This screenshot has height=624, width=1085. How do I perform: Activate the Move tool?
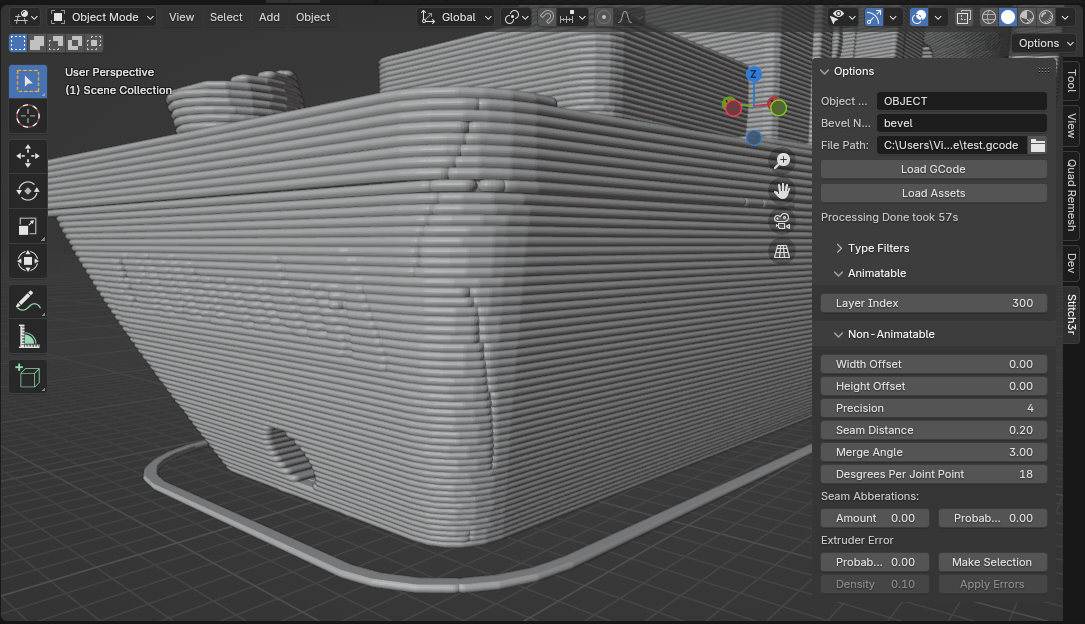point(28,155)
